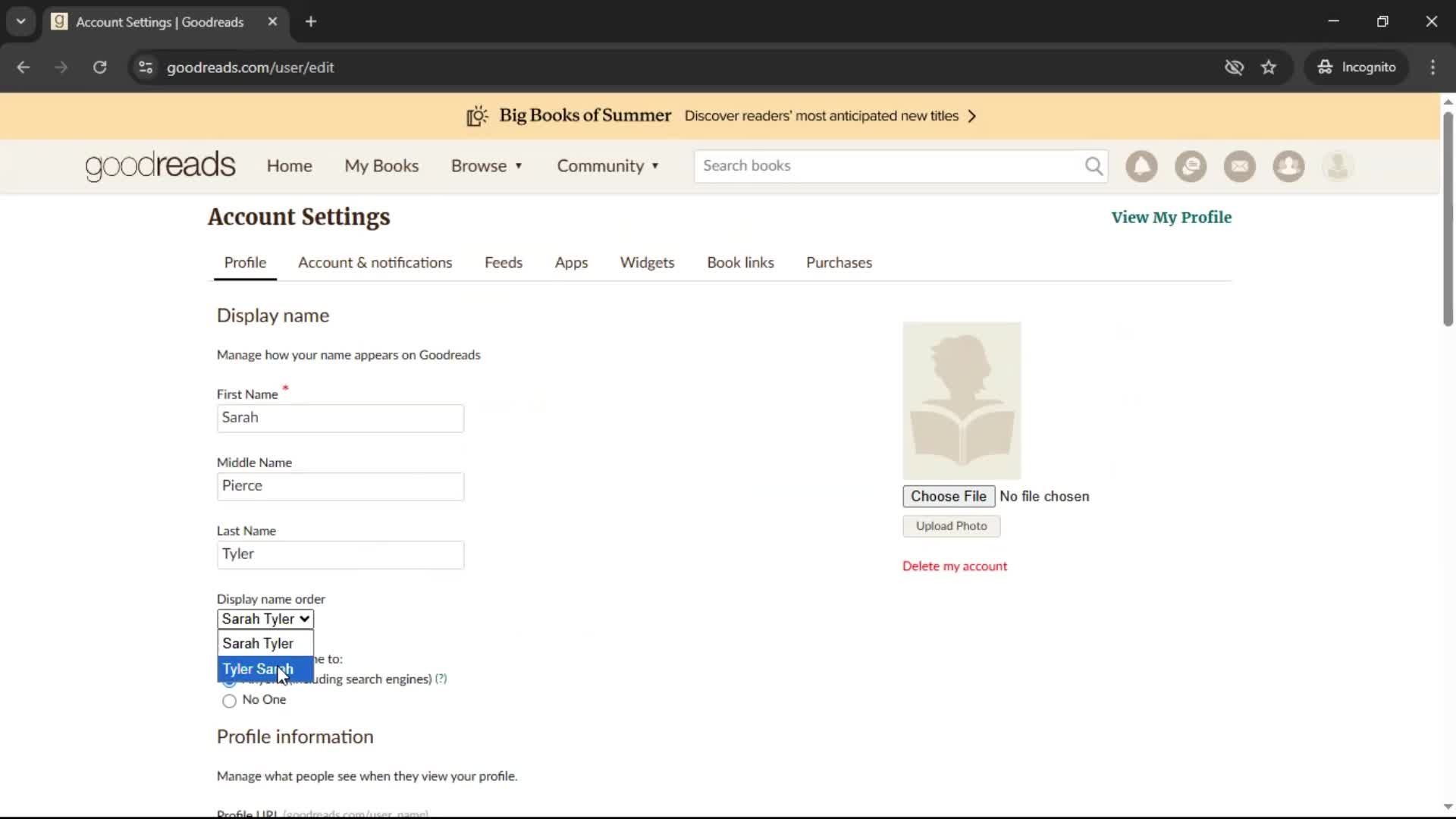Open the tab search dropdown arrow

pyautogui.click(x=21, y=22)
